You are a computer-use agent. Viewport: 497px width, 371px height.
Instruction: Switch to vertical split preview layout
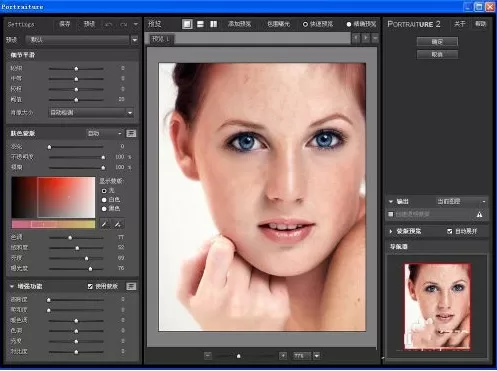[213, 24]
